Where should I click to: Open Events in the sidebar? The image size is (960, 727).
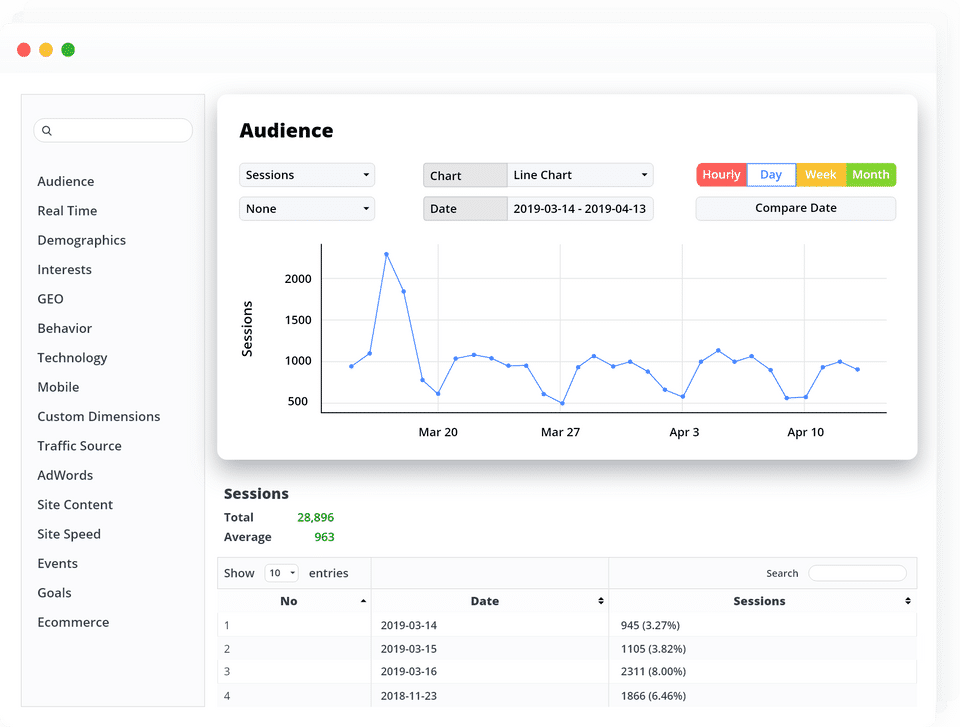58,563
